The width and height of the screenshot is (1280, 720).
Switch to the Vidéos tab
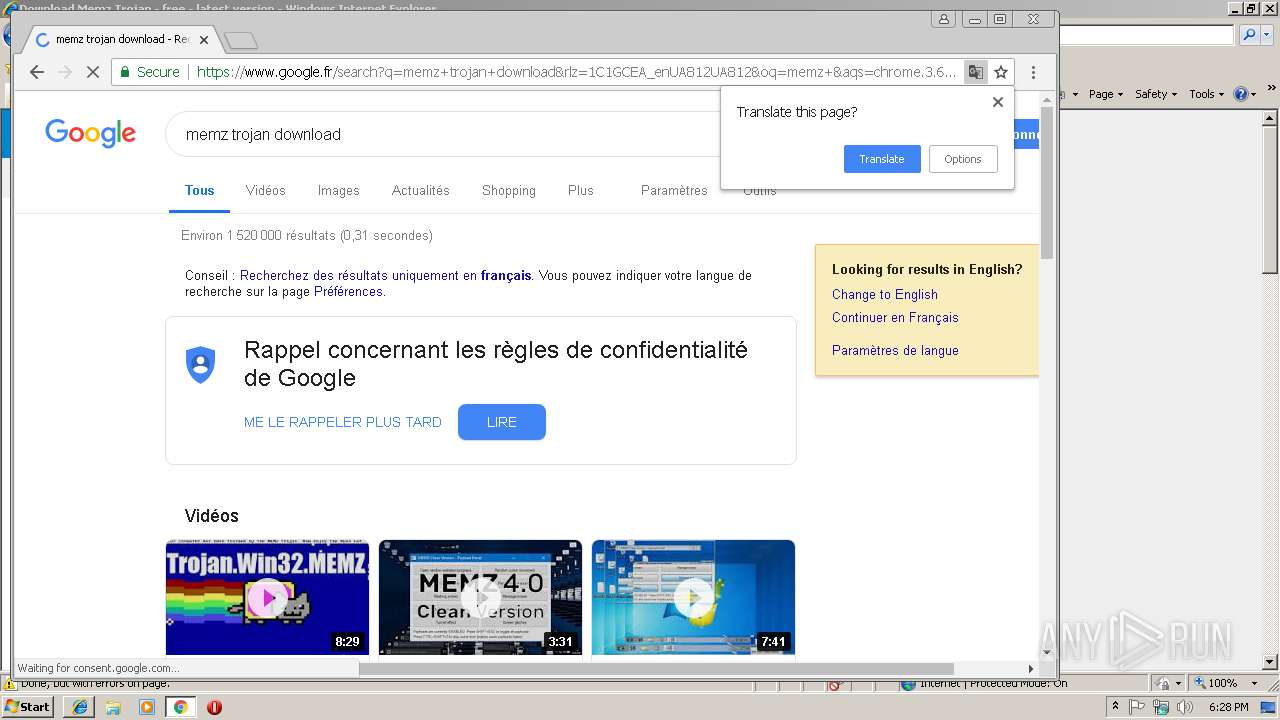[266, 190]
